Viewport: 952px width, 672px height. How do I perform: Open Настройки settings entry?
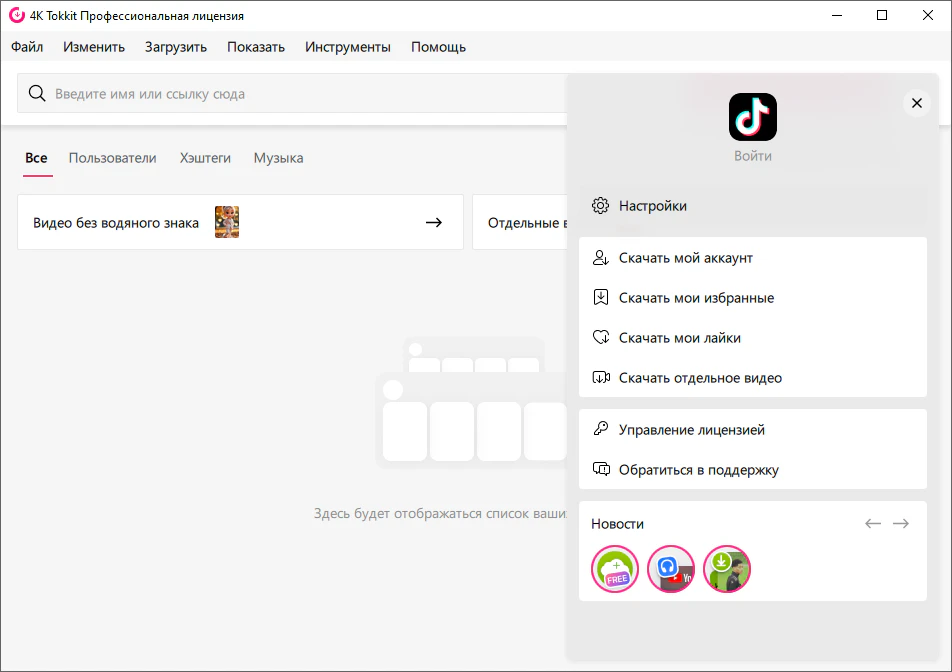pos(652,206)
